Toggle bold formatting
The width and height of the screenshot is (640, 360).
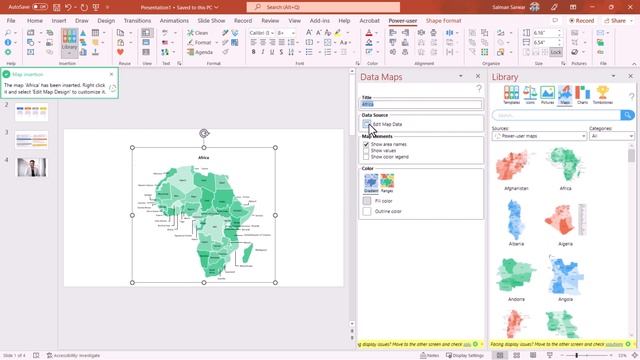tap(253, 52)
